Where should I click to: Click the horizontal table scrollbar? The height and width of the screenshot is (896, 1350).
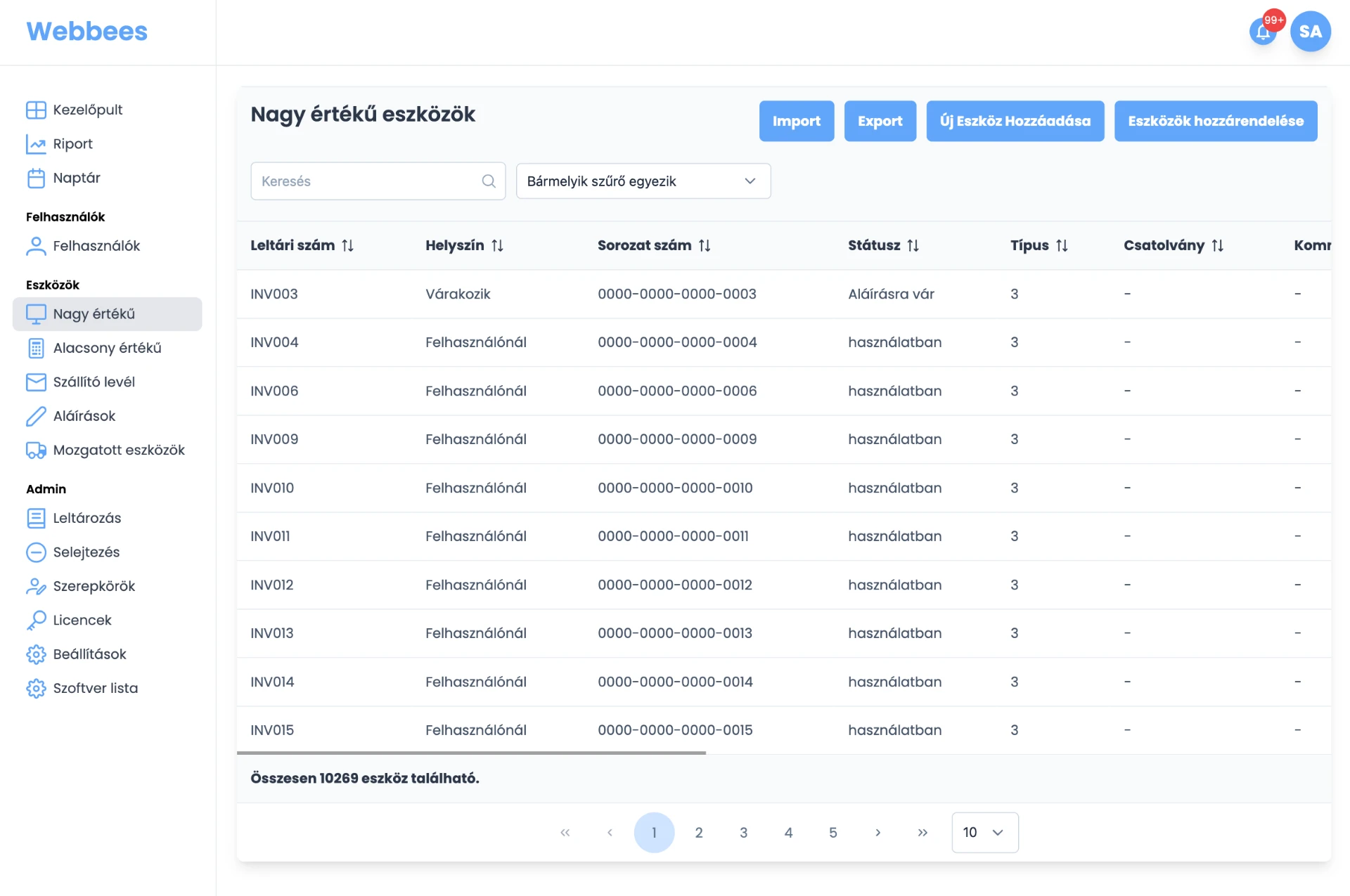(x=471, y=753)
